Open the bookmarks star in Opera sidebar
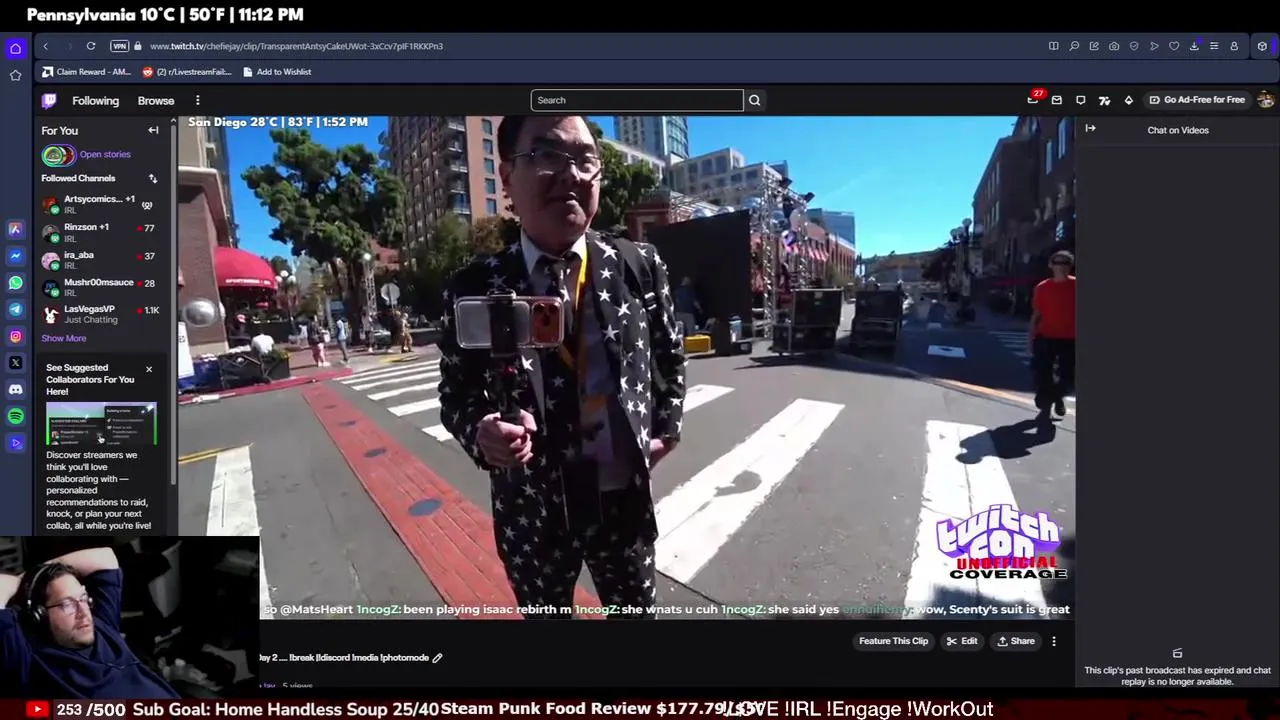 pos(15,75)
